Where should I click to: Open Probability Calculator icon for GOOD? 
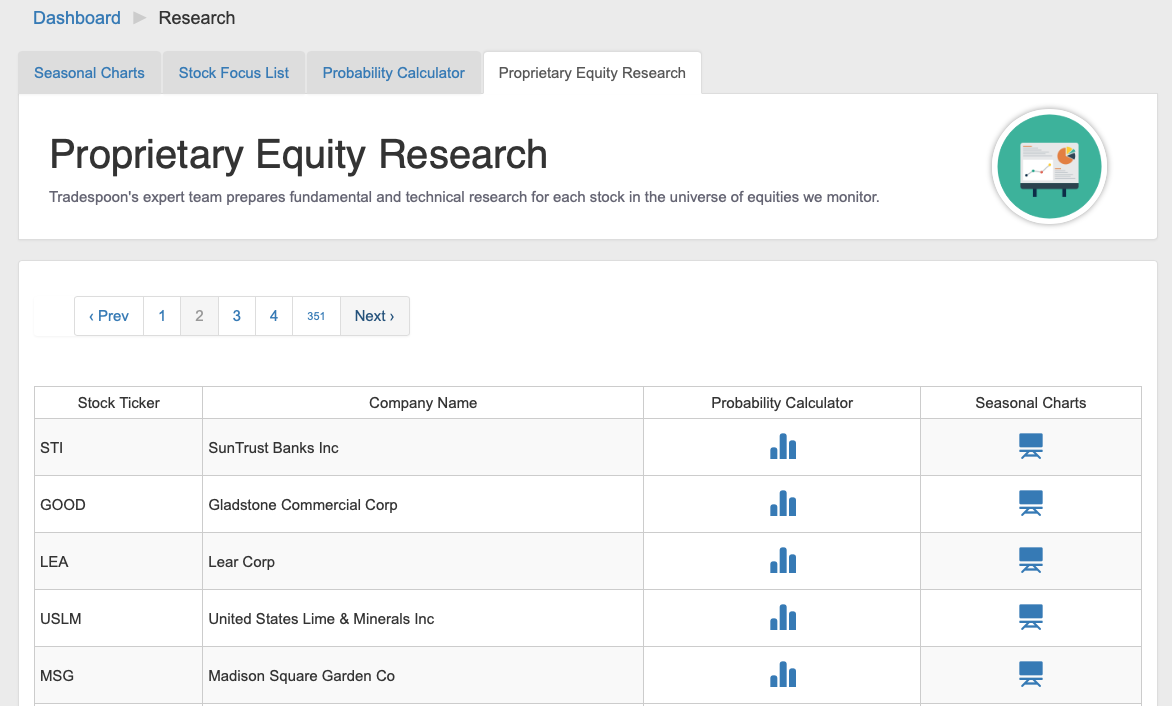click(783, 503)
